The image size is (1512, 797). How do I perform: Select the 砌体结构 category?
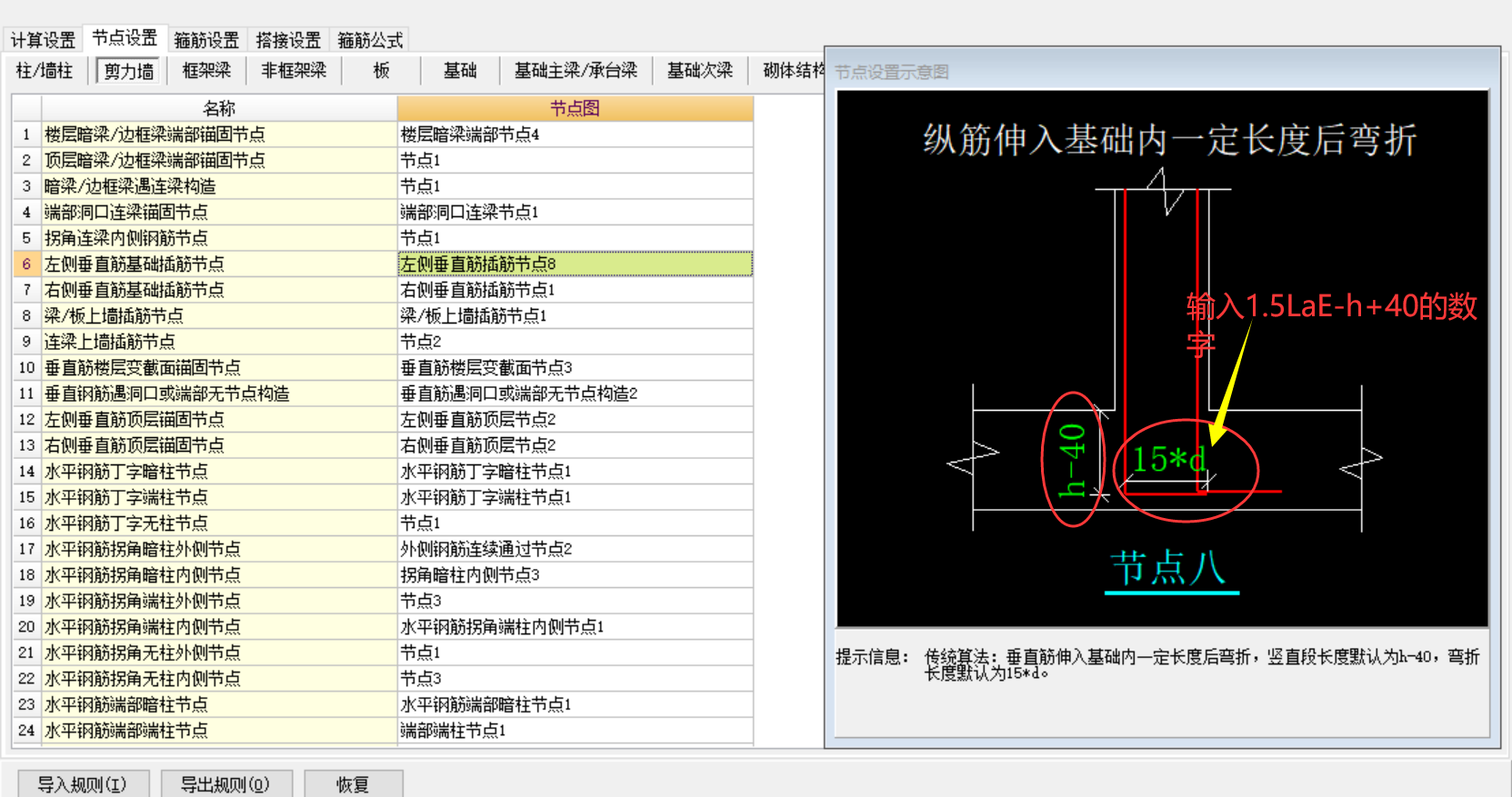click(x=793, y=70)
